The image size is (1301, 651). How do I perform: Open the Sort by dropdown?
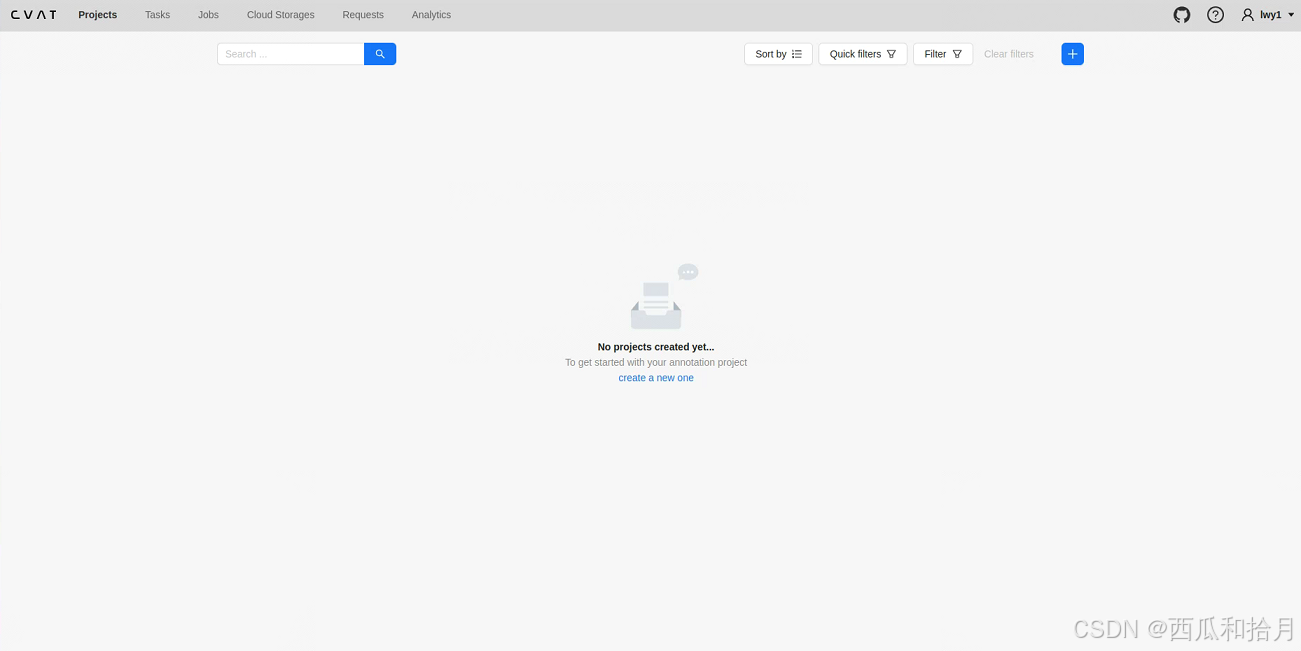click(778, 54)
